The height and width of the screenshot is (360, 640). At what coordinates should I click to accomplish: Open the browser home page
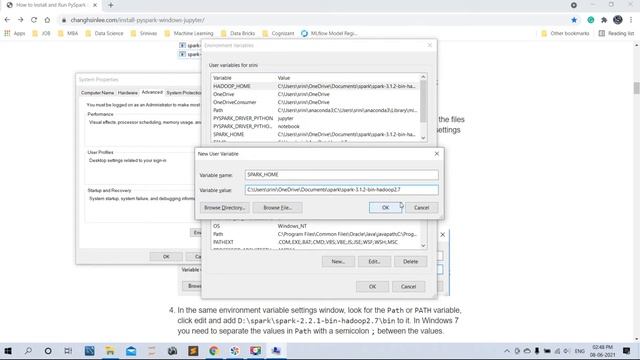47,20
